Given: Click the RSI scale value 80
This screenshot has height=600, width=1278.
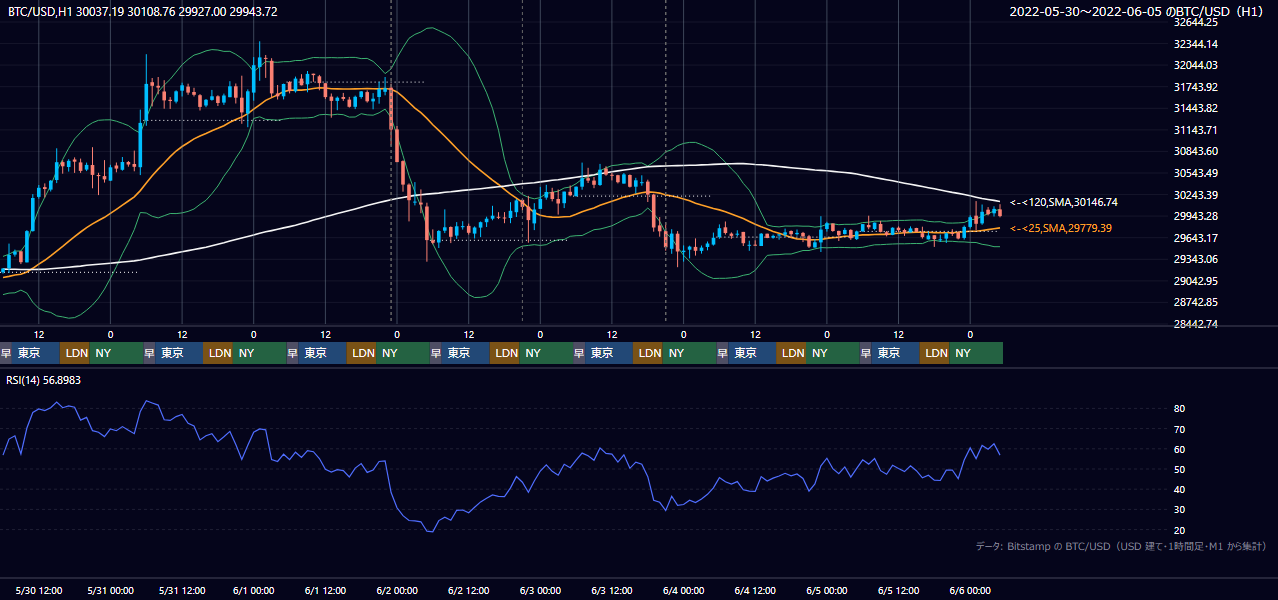Looking at the screenshot, I should coord(1179,409).
